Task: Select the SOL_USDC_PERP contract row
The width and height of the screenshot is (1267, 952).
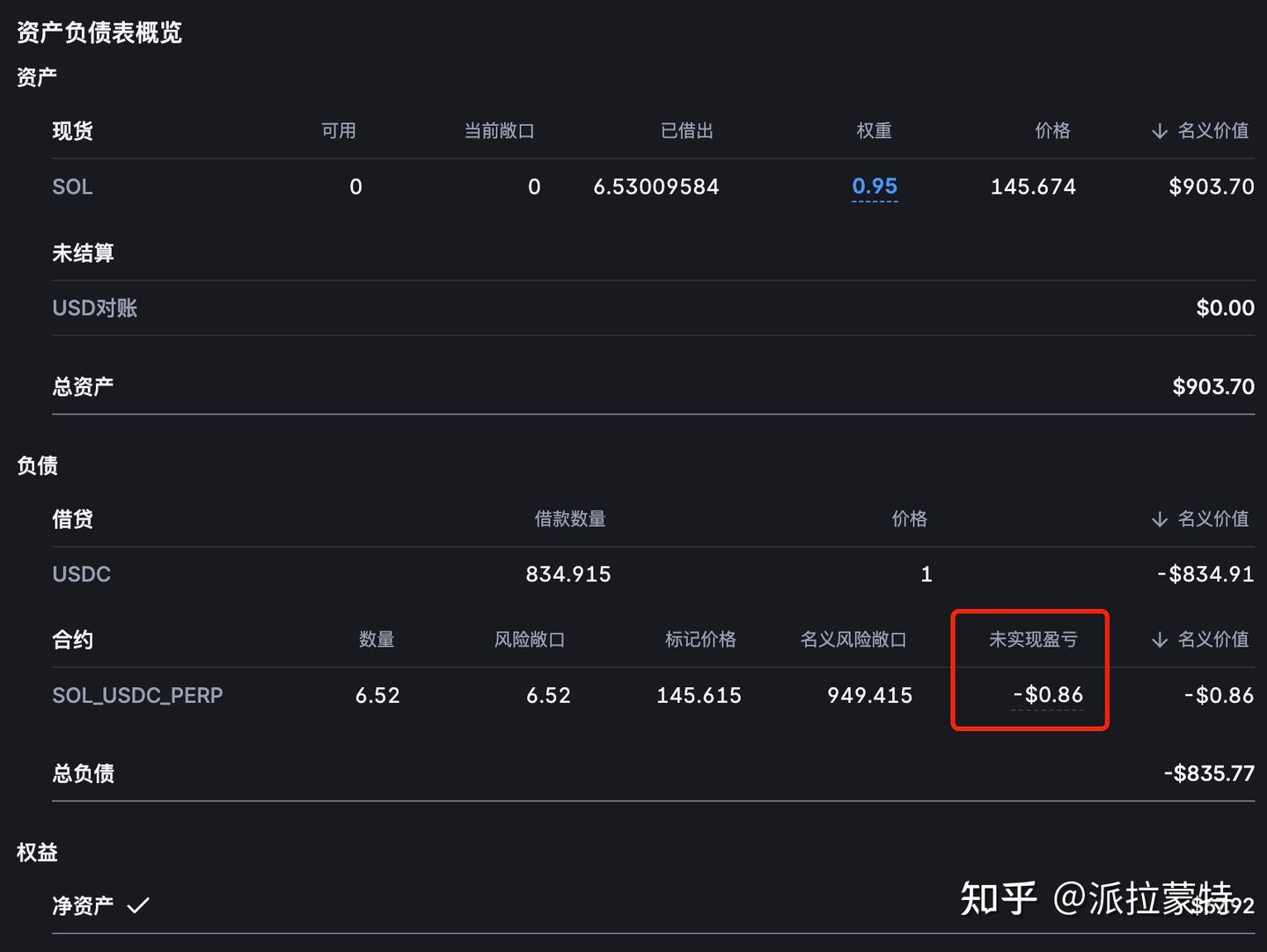Action: pyautogui.click(x=137, y=695)
